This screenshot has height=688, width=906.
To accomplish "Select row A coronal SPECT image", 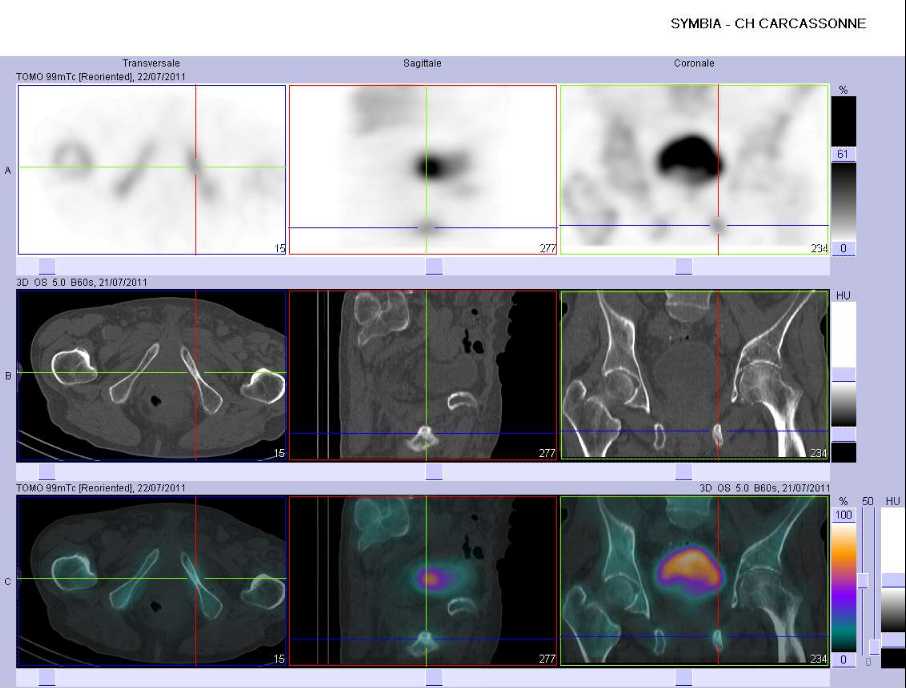I will (x=695, y=170).
